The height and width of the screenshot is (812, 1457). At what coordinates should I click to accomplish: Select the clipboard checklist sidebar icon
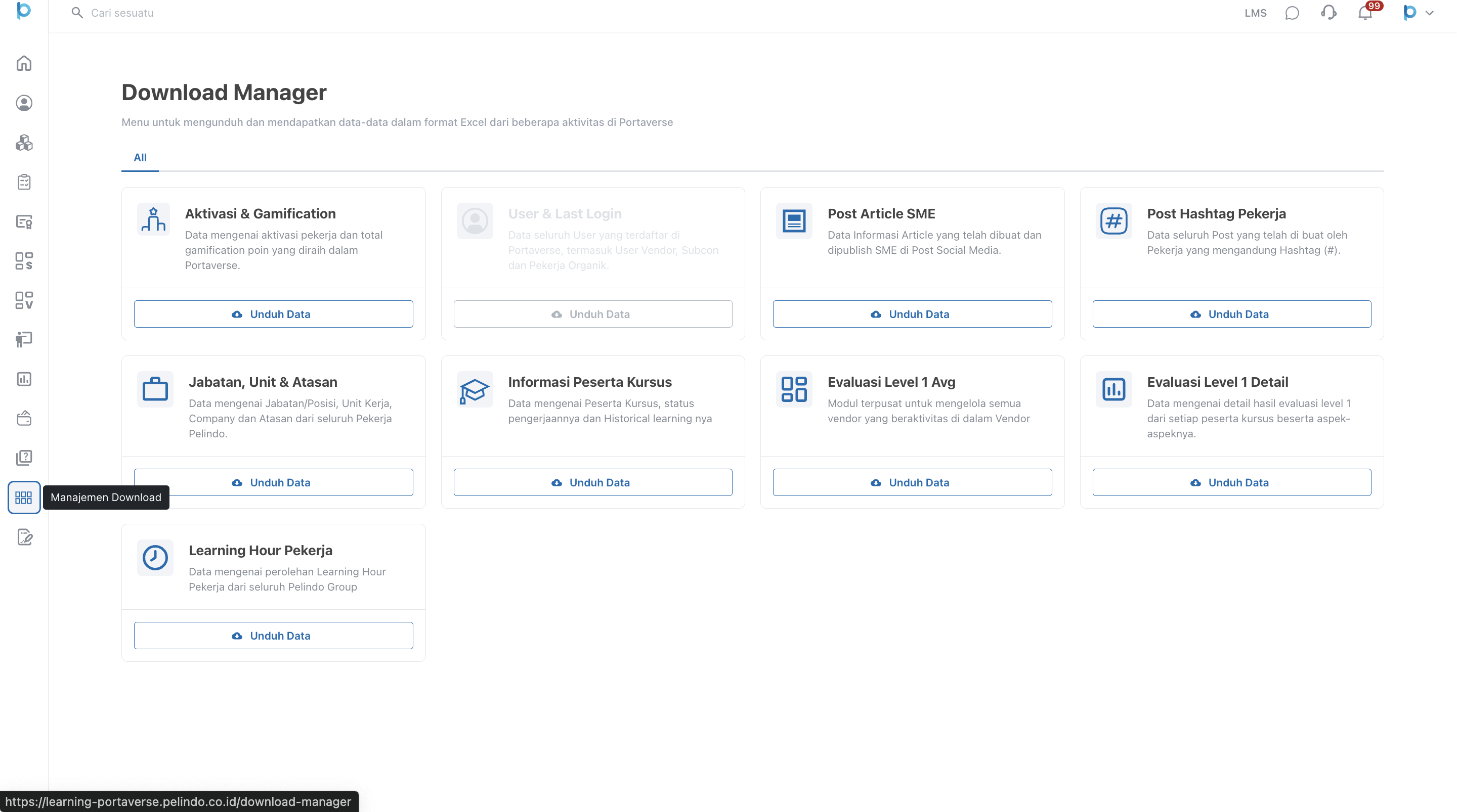point(24,182)
